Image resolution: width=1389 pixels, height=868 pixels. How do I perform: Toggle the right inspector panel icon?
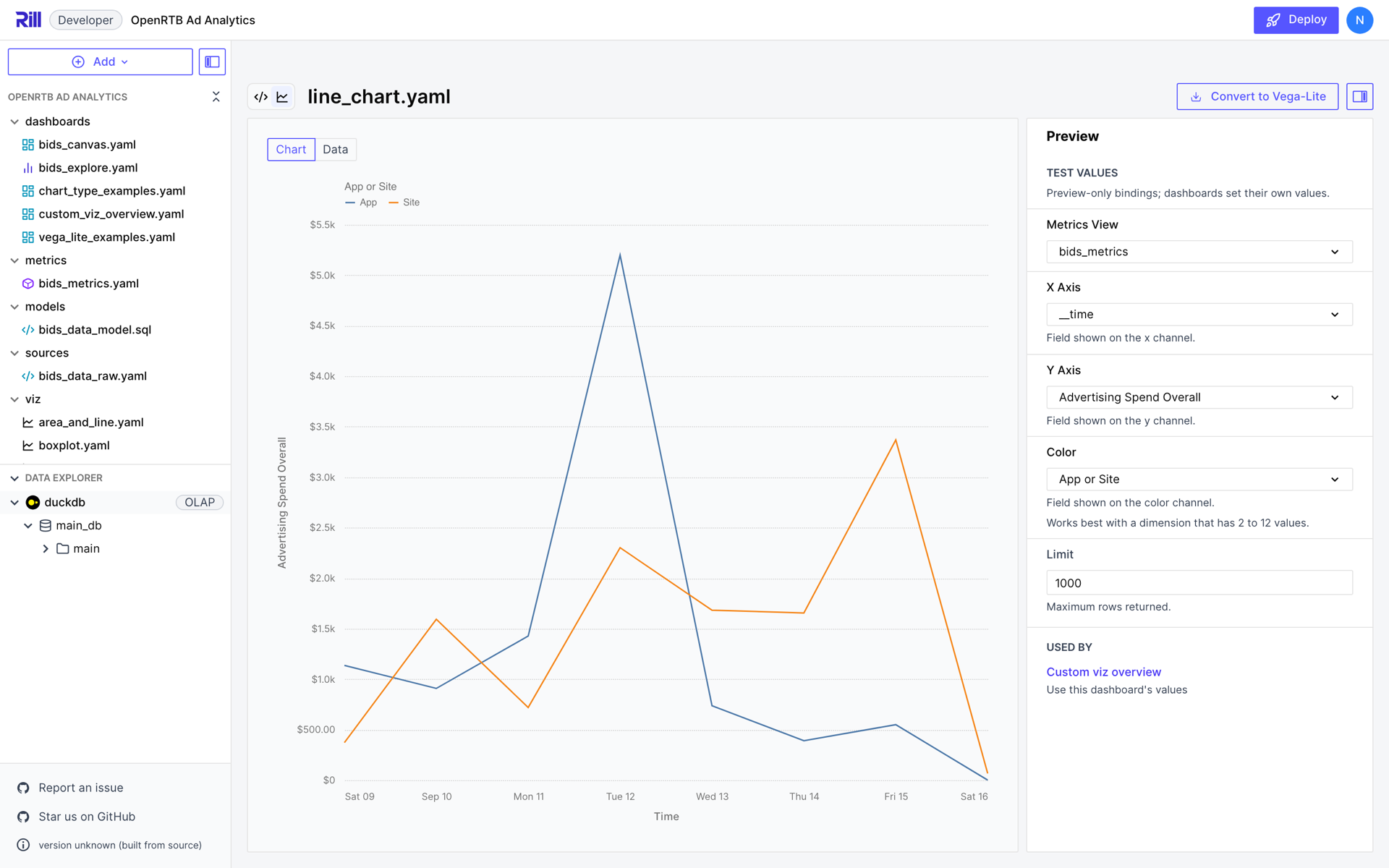(x=1359, y=96)
